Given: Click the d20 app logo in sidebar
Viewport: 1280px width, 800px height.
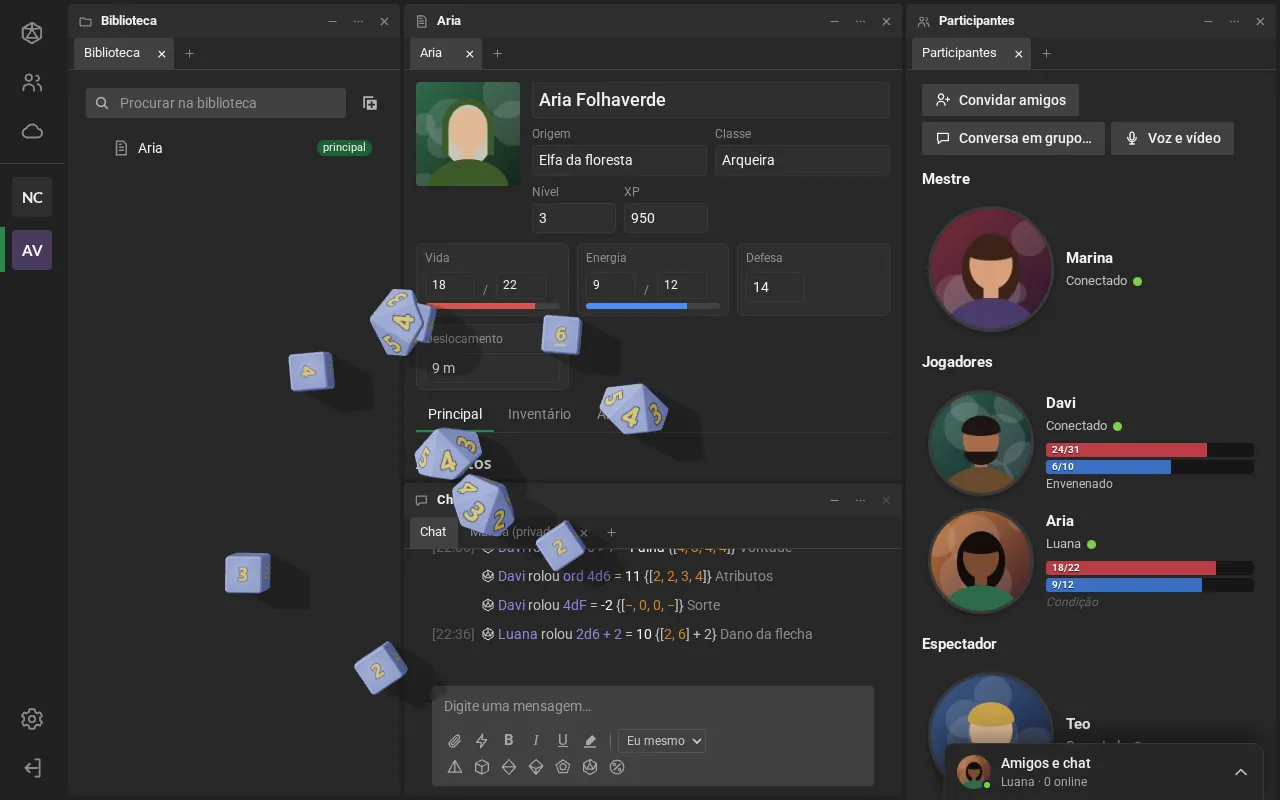Looking at the screenshot, I should tap(32, 33).
